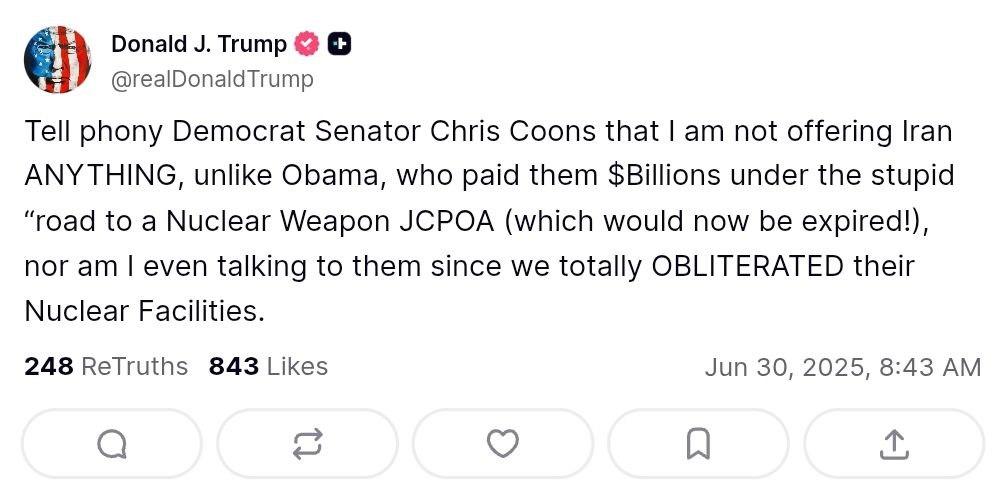This screenshot has height=504, width=1000.
Task: Share the post via upload arrow icon
Action: pyautogui.click(x=895, y=443)
